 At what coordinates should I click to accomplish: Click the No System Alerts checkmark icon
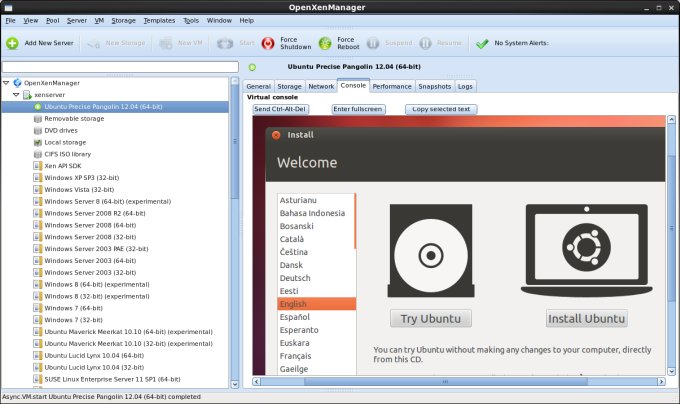coord(482,43)
